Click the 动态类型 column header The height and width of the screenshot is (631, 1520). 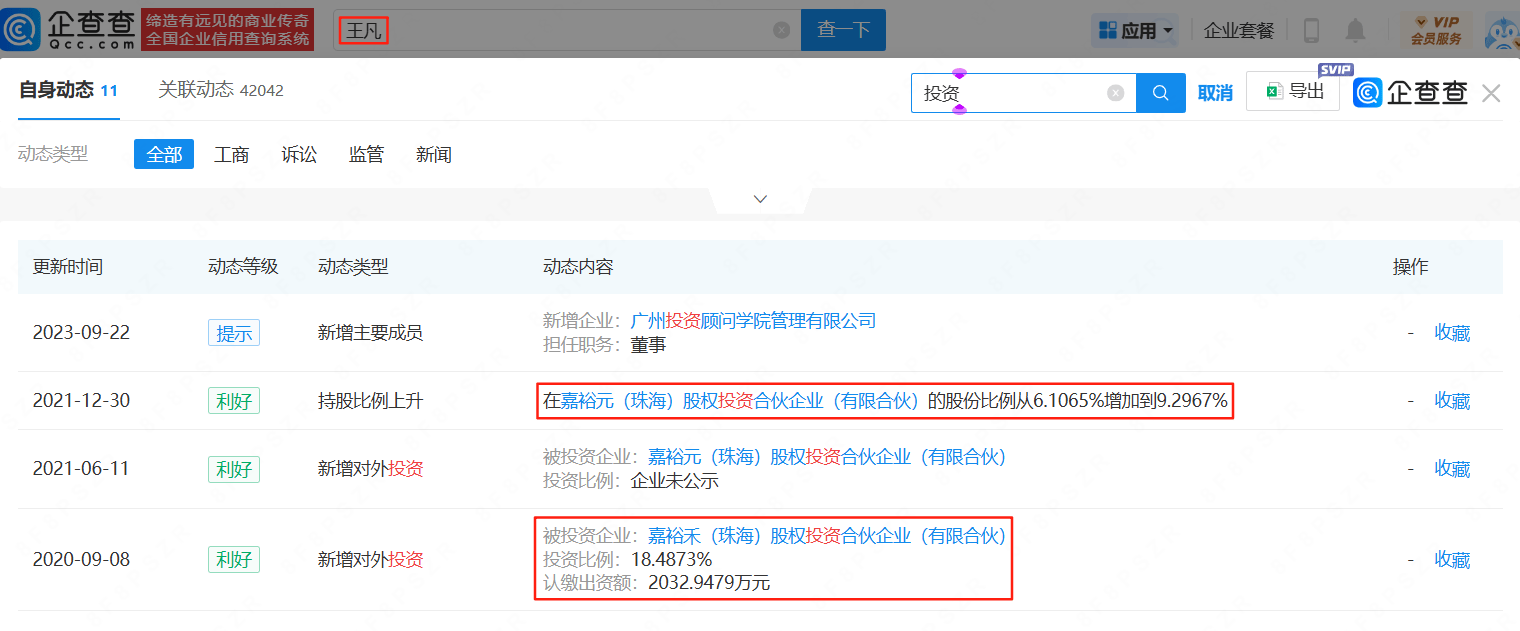click(x=353, y=267)
